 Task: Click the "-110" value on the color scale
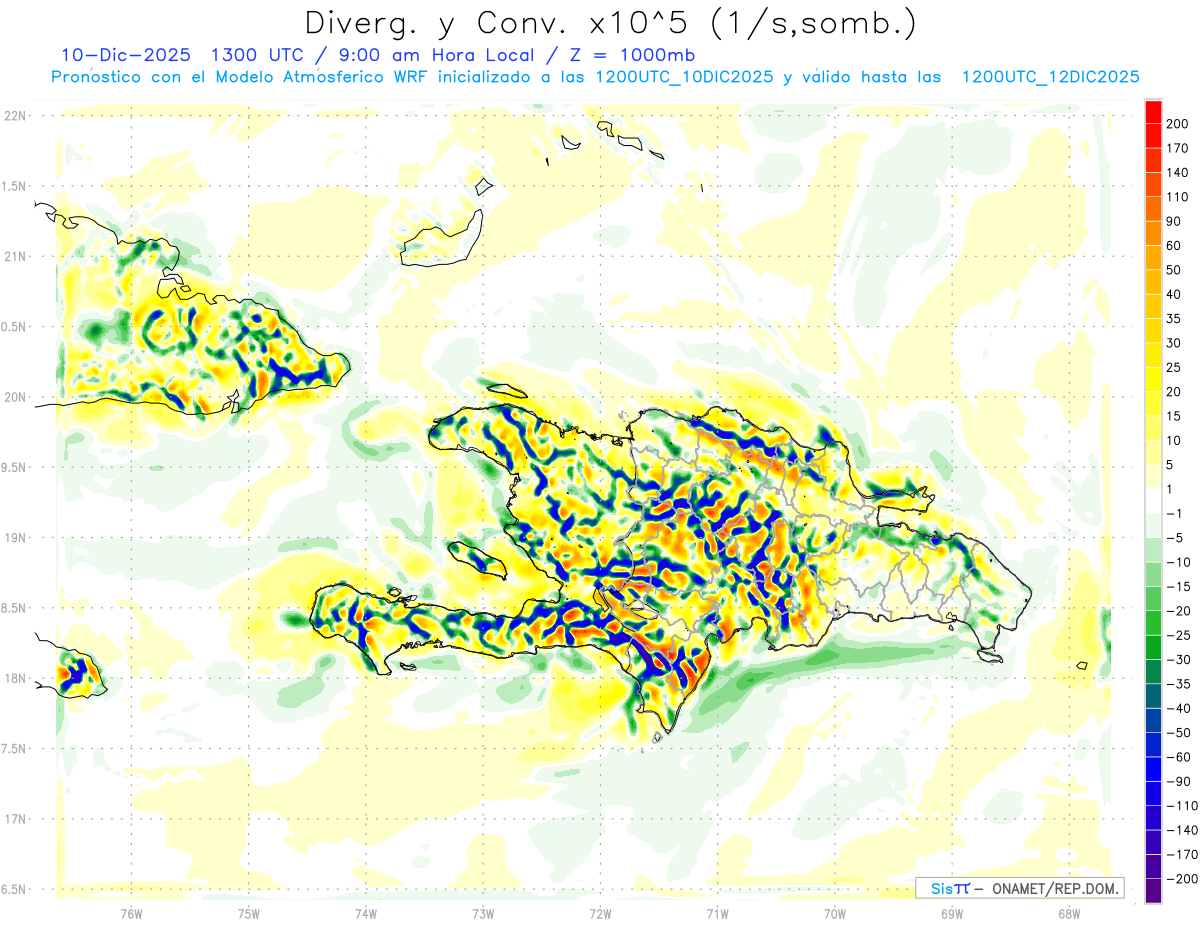(x=1181, y=806)
